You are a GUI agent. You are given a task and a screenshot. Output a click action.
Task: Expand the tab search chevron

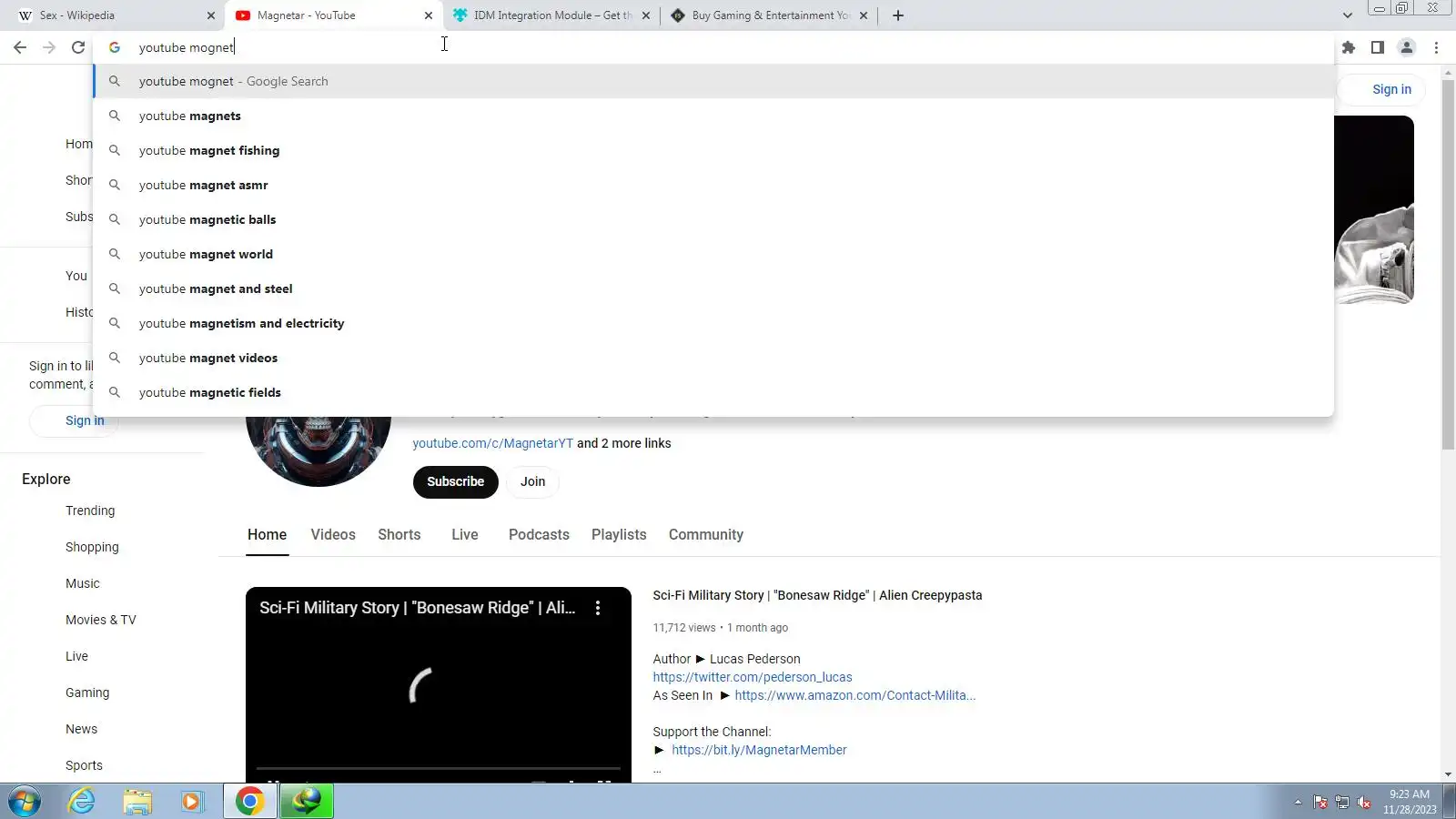[1348, 15]
